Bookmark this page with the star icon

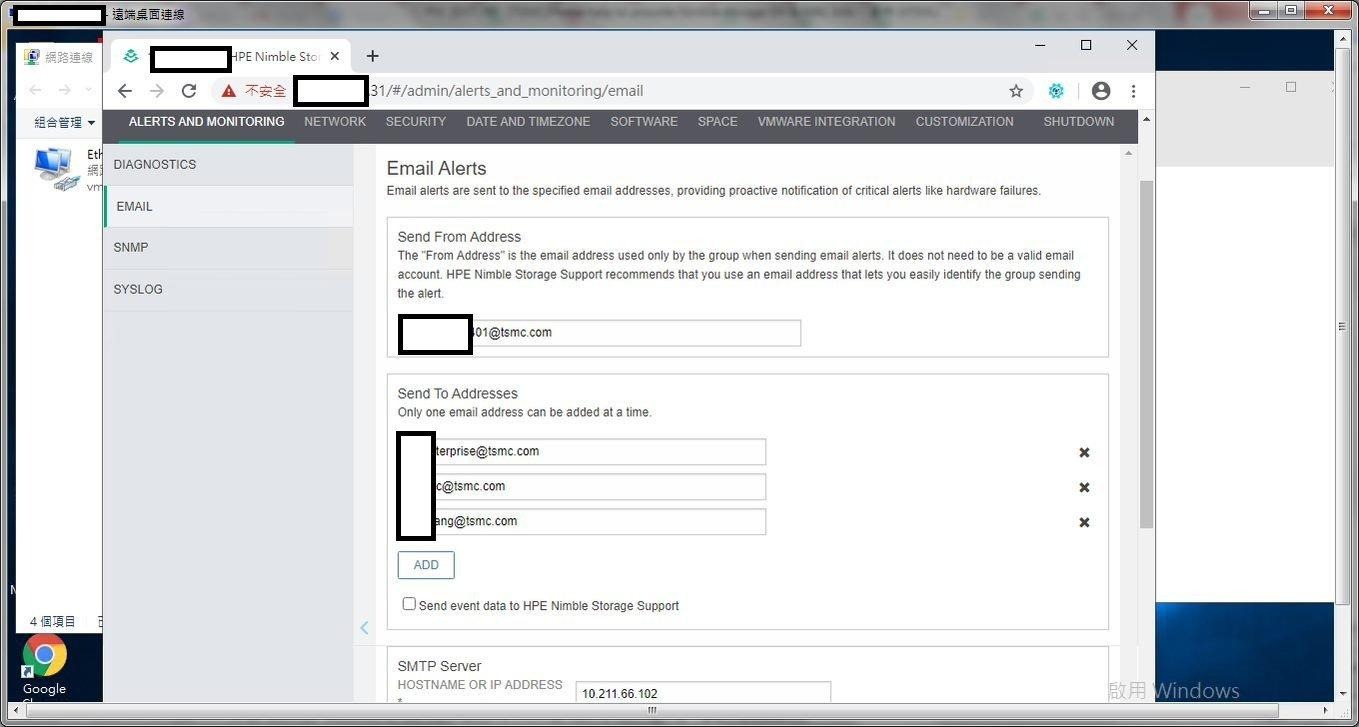[x=1016, y=91]
